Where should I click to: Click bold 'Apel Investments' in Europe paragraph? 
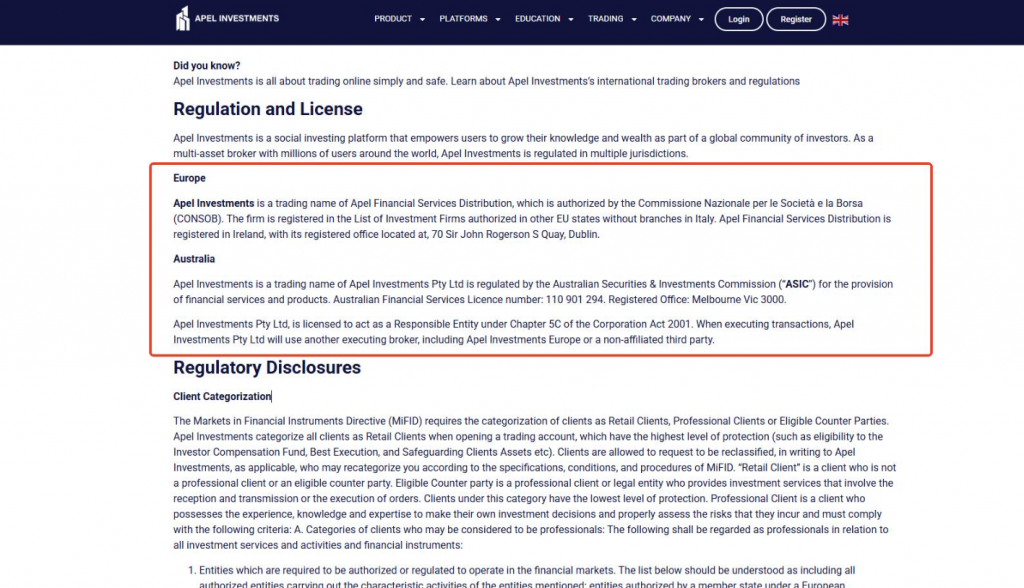[214, 203]
